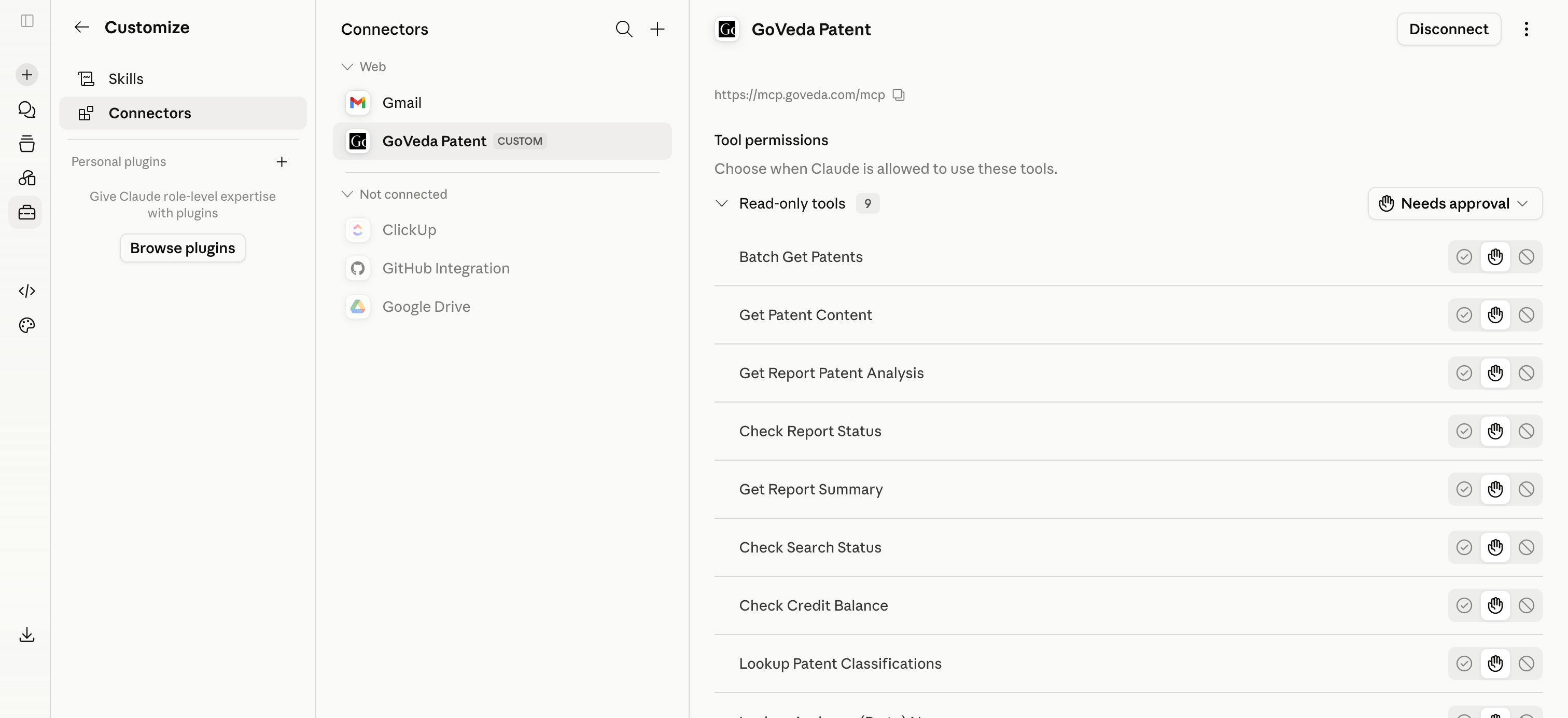The width and height of the screenshot is (1568, 718).
Task: Open the code brackets icon in sidebar
Action: click(x=27, y=291)
